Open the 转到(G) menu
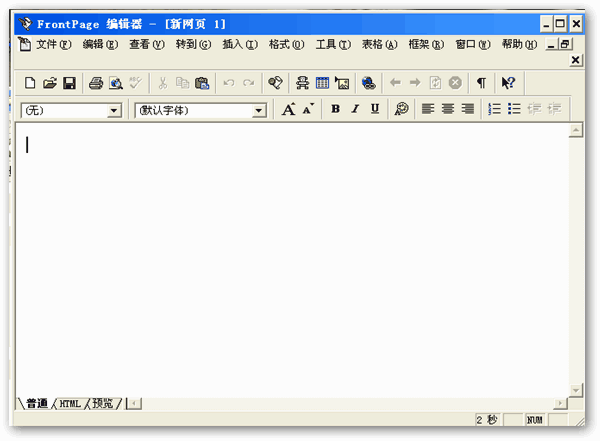 pos(193,44)
